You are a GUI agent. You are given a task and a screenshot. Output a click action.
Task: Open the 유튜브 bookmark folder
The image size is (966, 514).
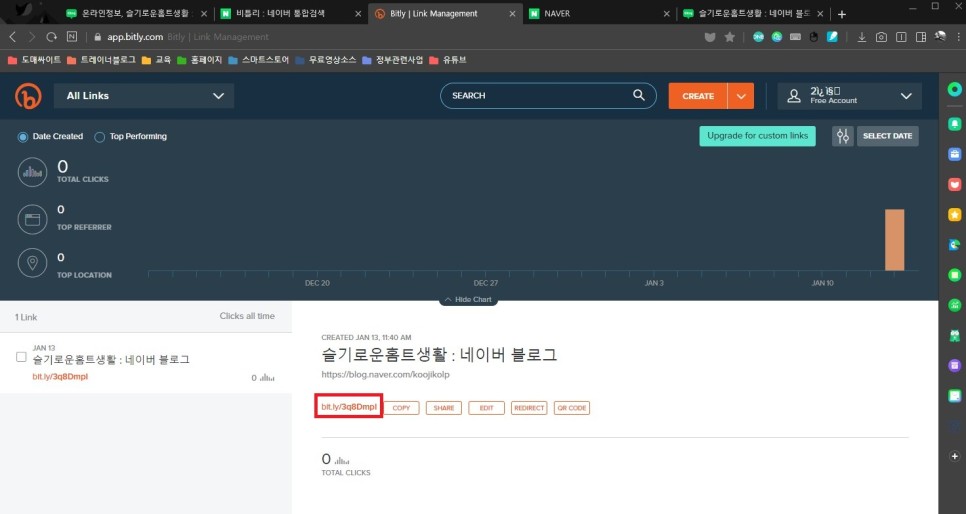447,60
